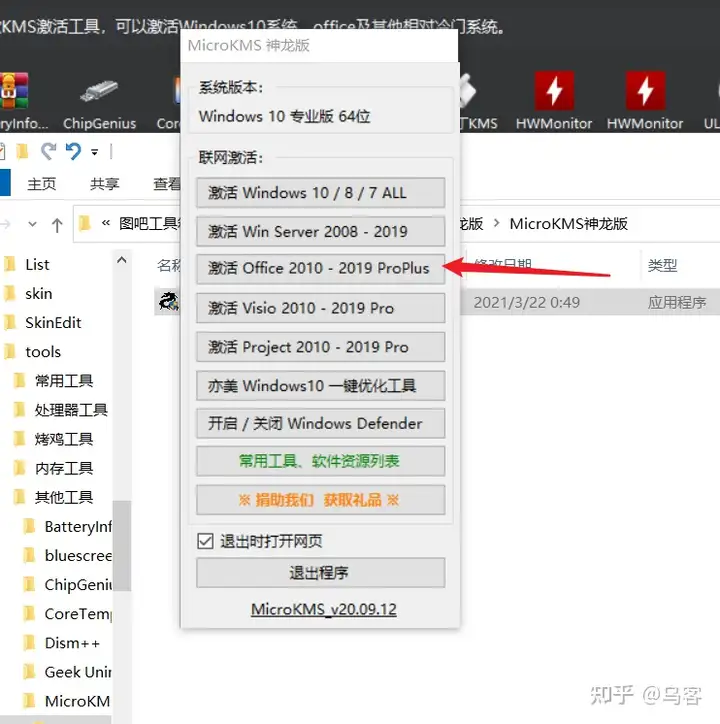The image size is (720, 724).
Task: Open the WinRAR archive desktop icon
Action: click(14, 91)
